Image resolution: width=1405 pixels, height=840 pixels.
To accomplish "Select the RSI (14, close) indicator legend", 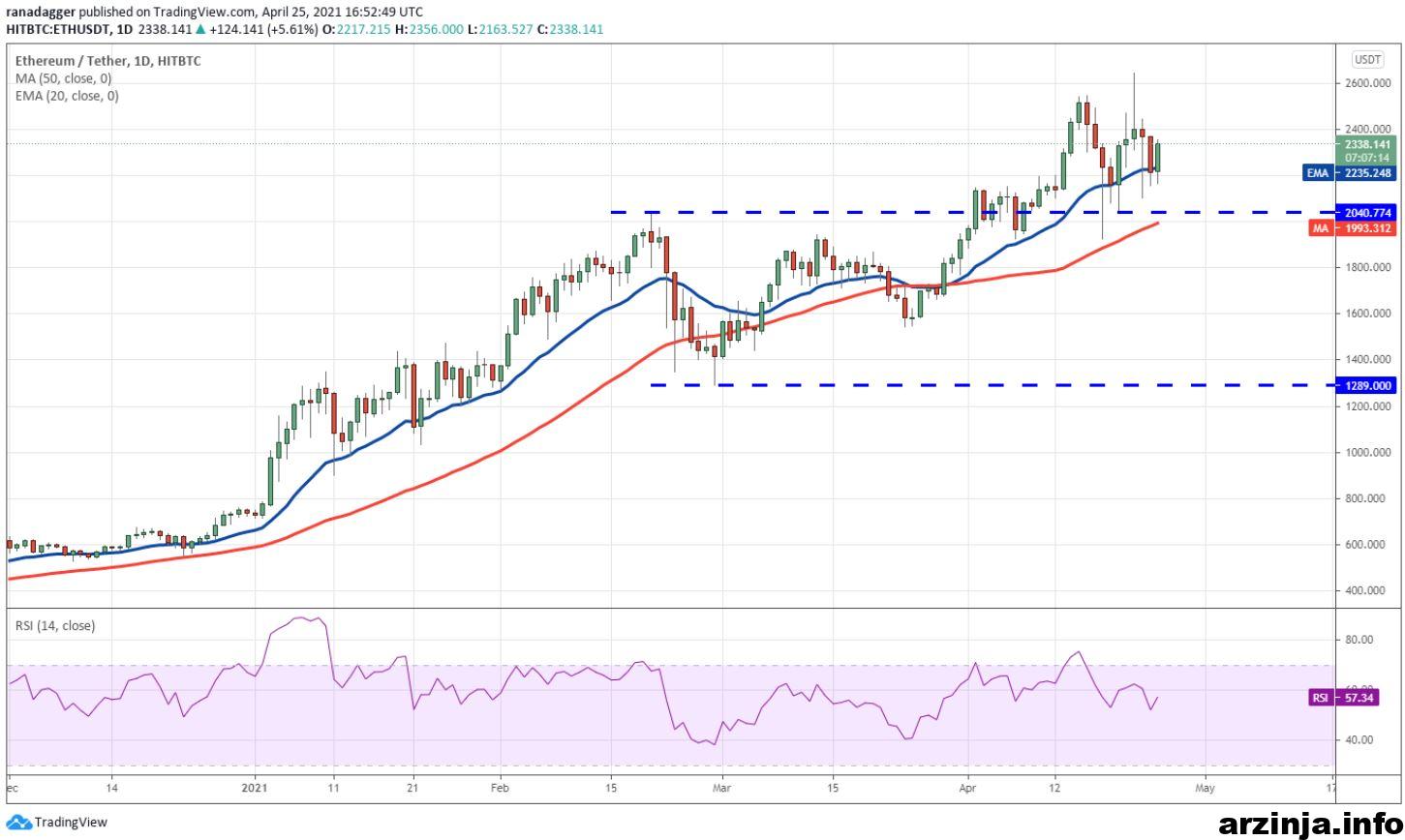I will click(55, 626).
